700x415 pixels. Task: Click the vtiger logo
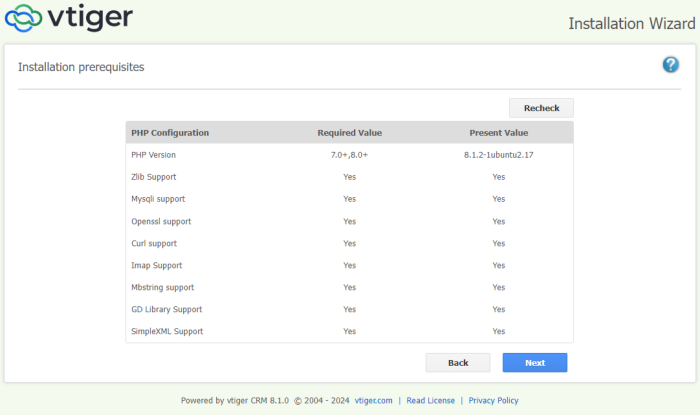coord(69,18)
